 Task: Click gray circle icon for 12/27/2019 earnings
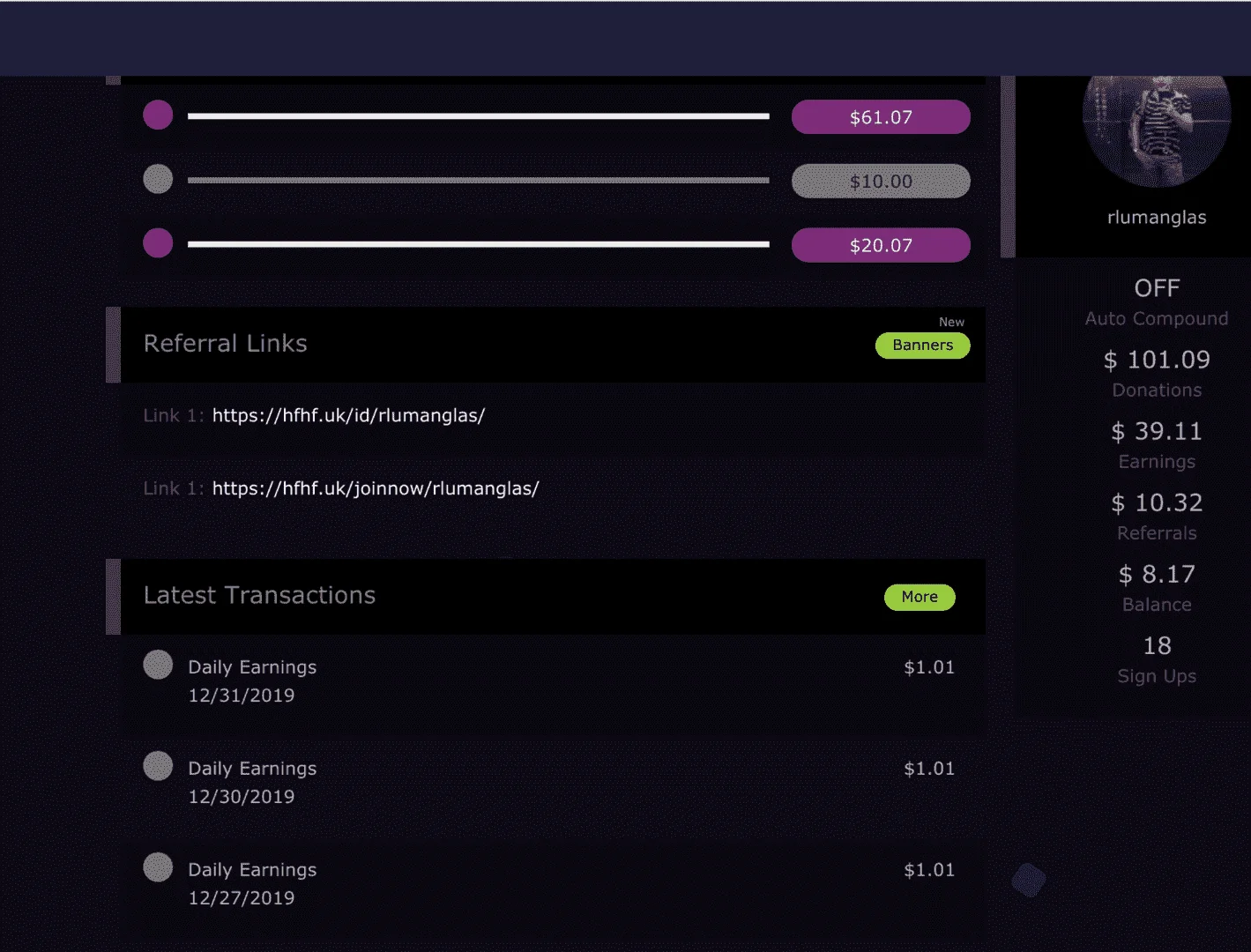coord(158,867)
